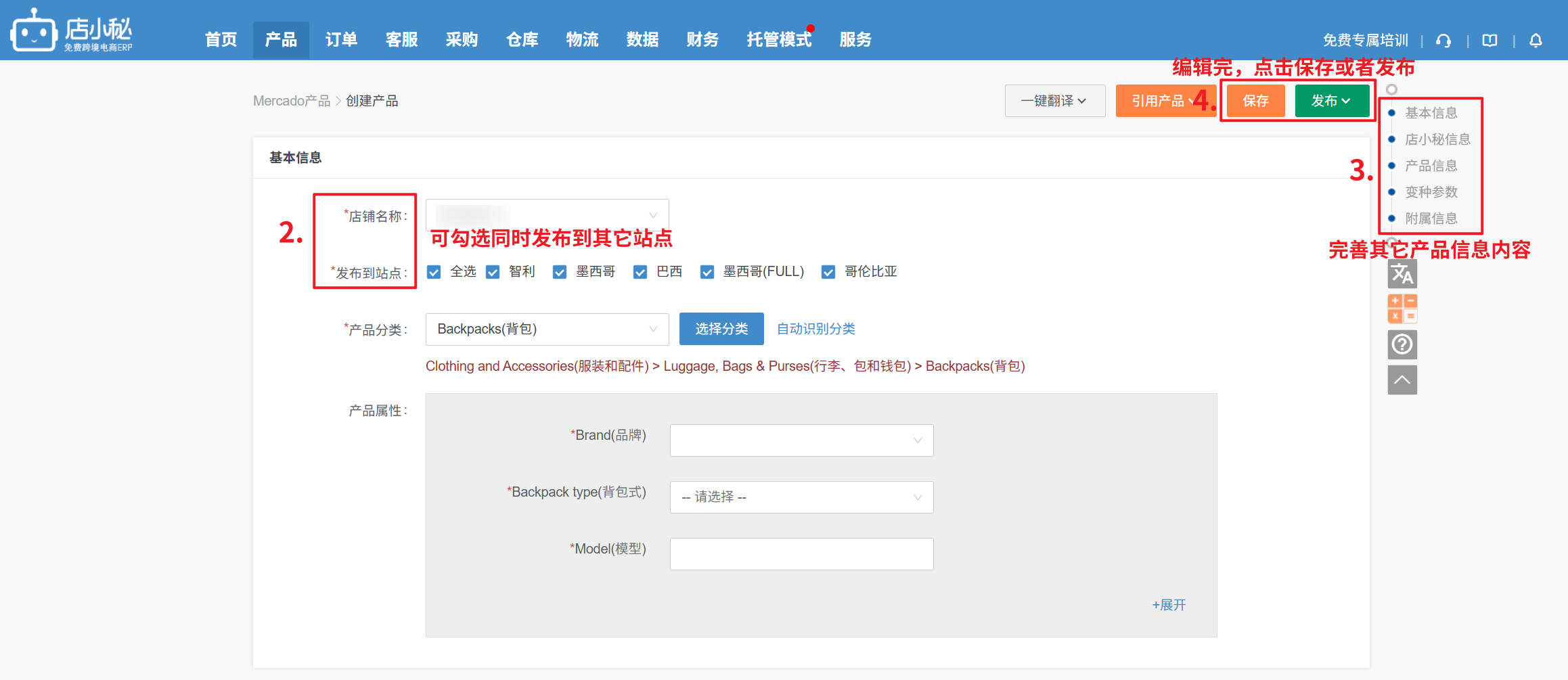Uncheck the 墨西哥(FULL) checkbox

(707, 272)
